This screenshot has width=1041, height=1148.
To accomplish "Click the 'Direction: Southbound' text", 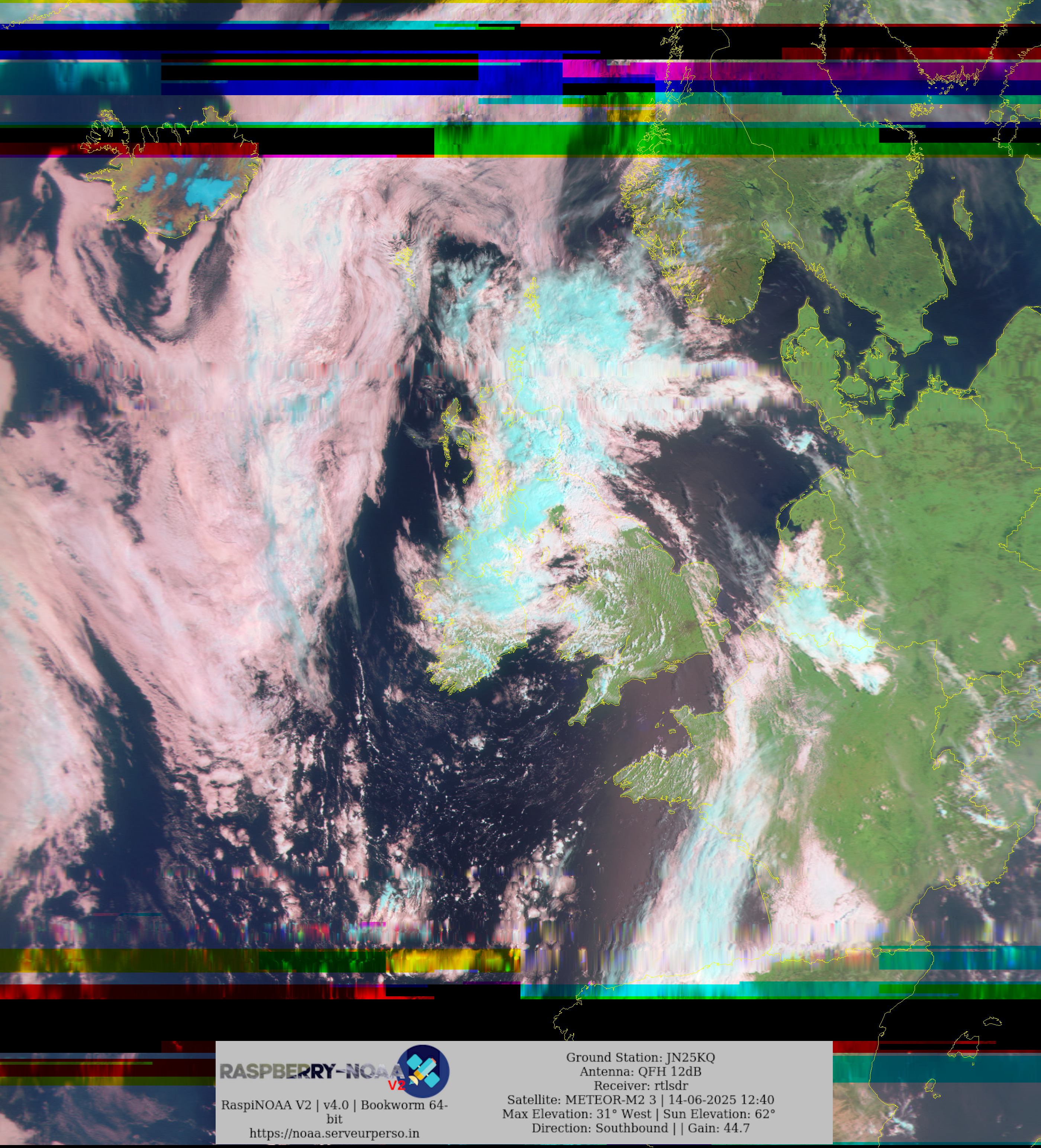I will [x=600, y=1128].
